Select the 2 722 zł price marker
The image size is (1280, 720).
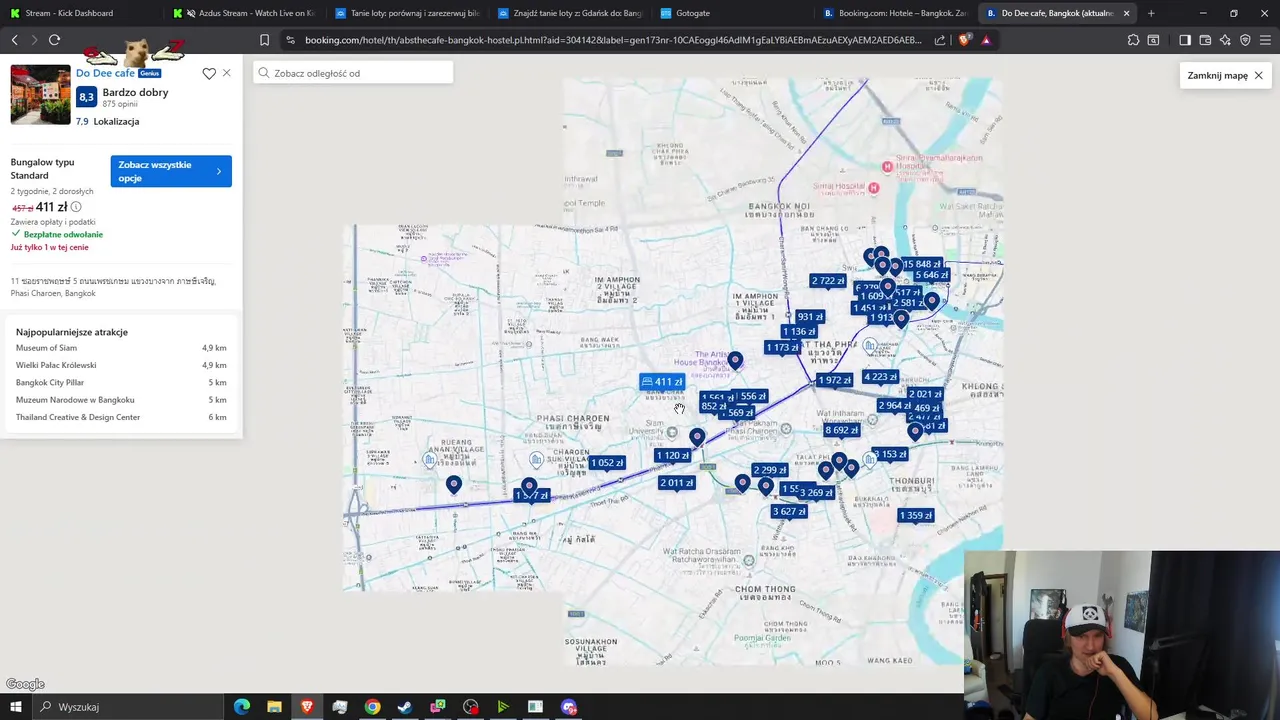(x=828, y=281)
